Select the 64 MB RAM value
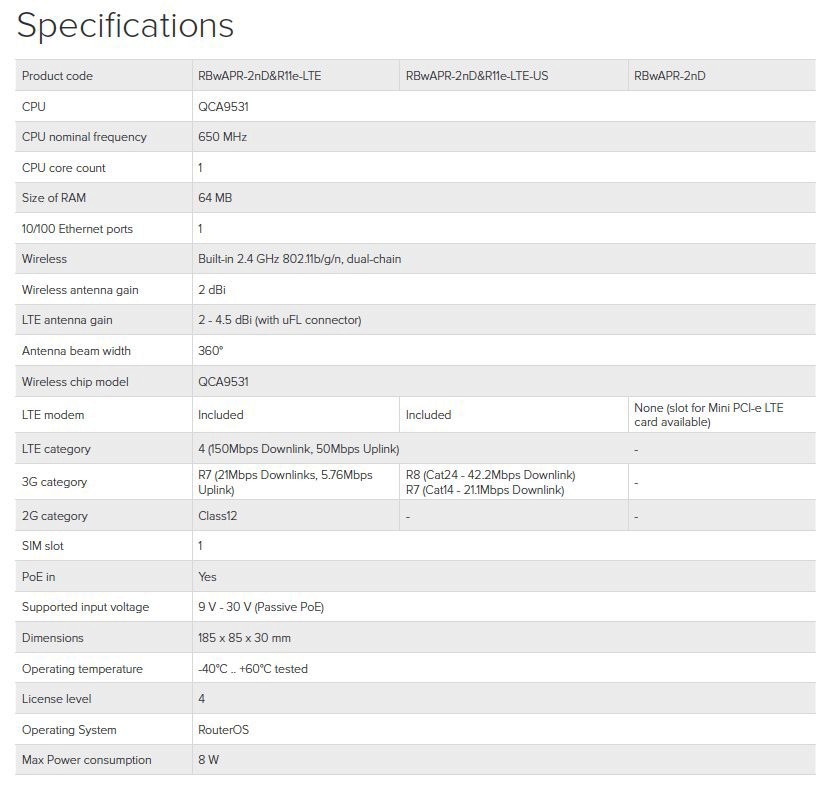The height and width of the screenshot is (785, 823). [215, 198]
